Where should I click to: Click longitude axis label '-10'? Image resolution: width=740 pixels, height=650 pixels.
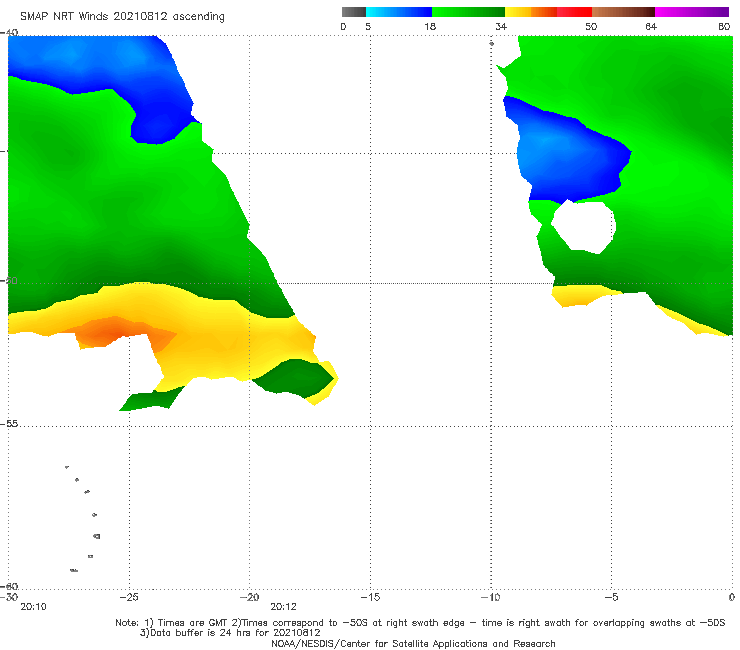491,597
